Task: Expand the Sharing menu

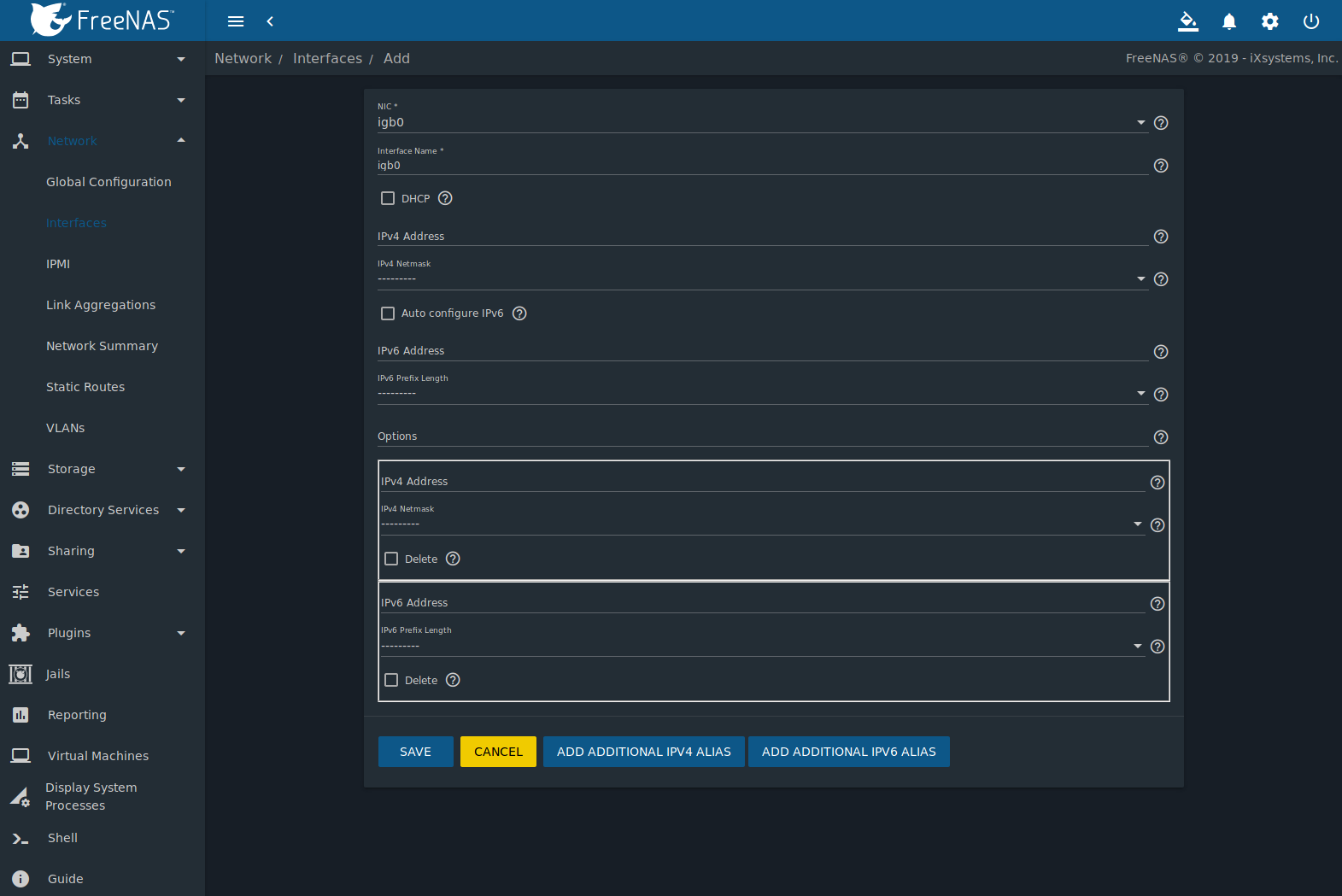Action: click(x=103, y=551)
